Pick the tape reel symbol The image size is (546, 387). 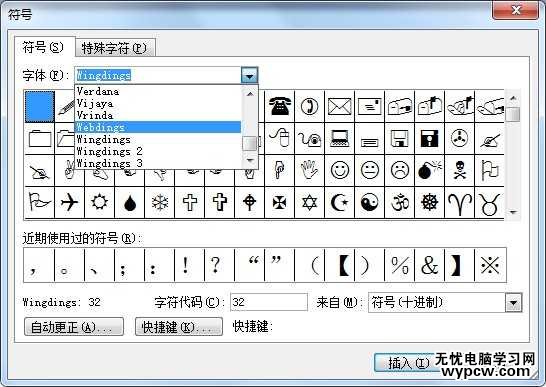coord(459,138)
